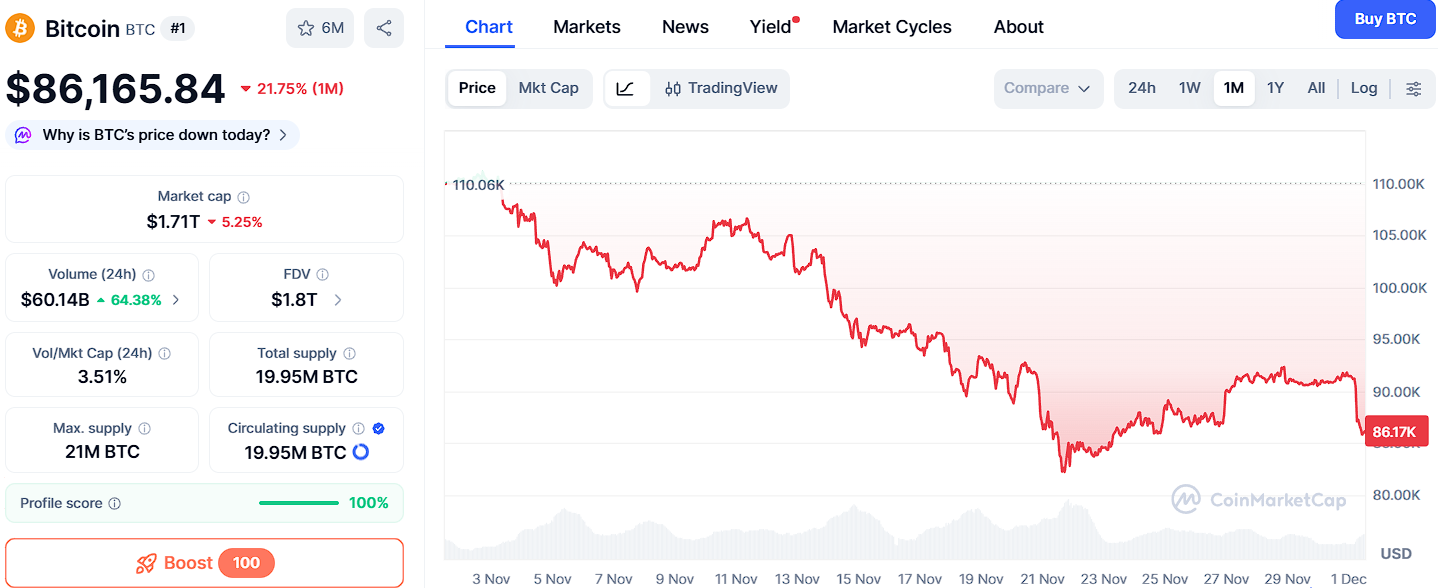Star Bitcoin to add to watchlist
Image resolution: width=1438 pixels, height=588 pixels.
(x=305, y=27)
